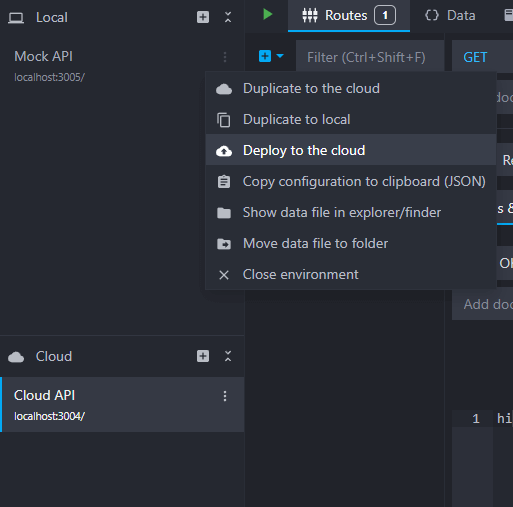Click the Cloud section header label
The image size is (513, 507).
(54, 356)
